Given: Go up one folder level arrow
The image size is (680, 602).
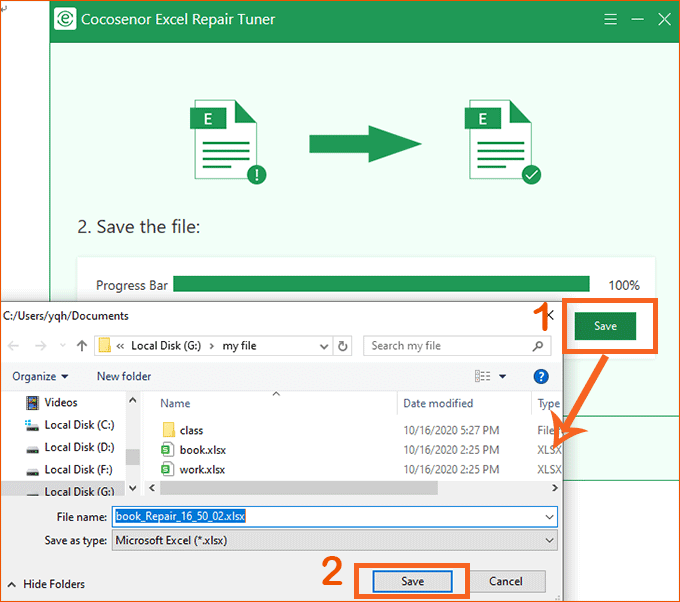Looking at the screenshot, I should (x=82, y=346).
